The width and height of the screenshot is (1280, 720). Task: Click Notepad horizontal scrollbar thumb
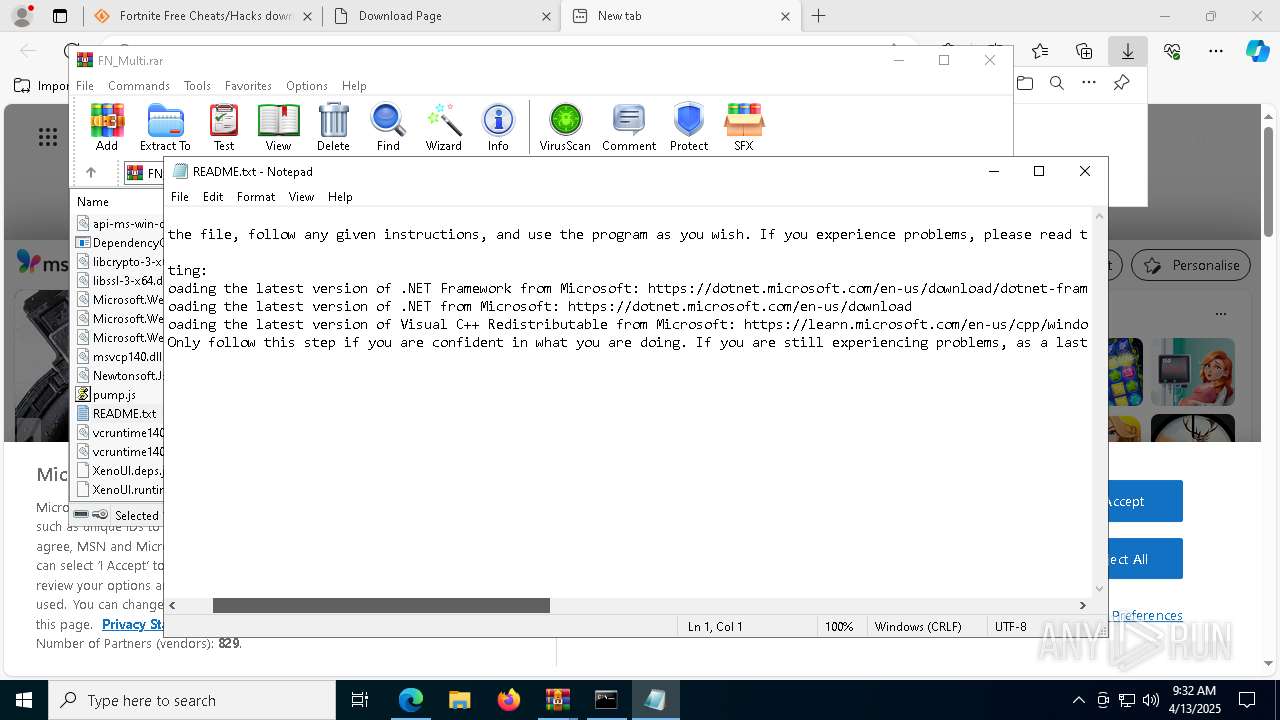coord(381,605)
